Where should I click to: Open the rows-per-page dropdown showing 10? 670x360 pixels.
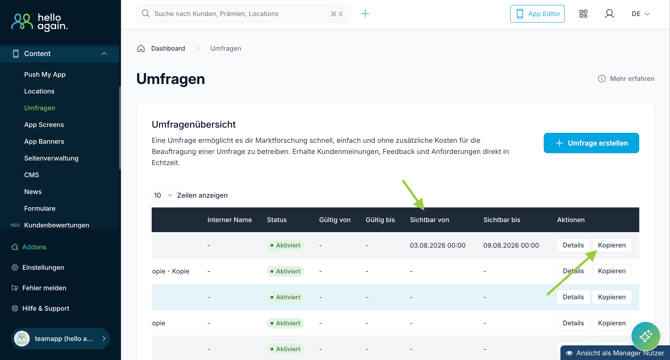[x=163, y=195]
